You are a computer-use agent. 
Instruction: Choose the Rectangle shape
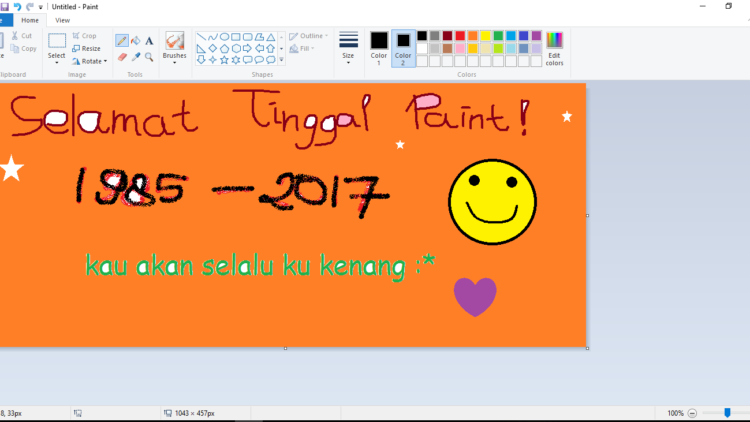pyautogui.click(x=236, y=37)
